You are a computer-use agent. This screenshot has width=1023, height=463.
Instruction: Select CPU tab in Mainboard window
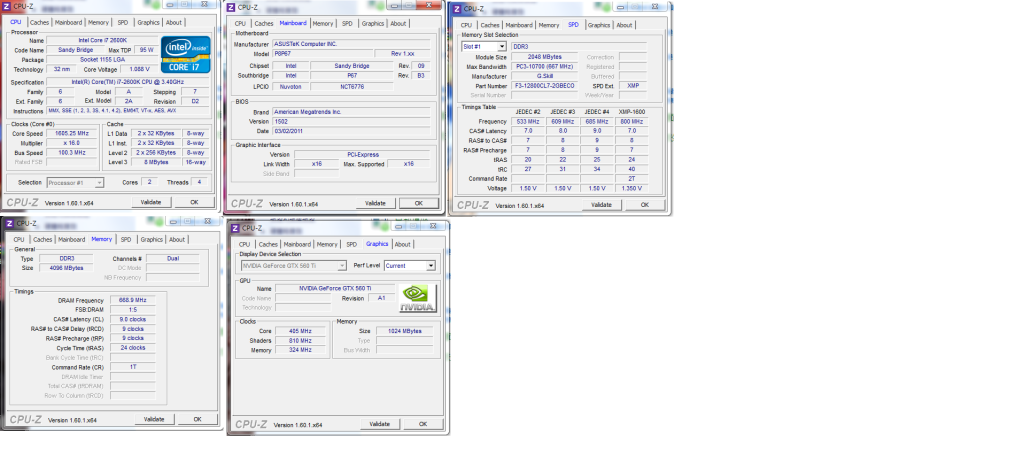pyautogui.click(x=241, y=23)
